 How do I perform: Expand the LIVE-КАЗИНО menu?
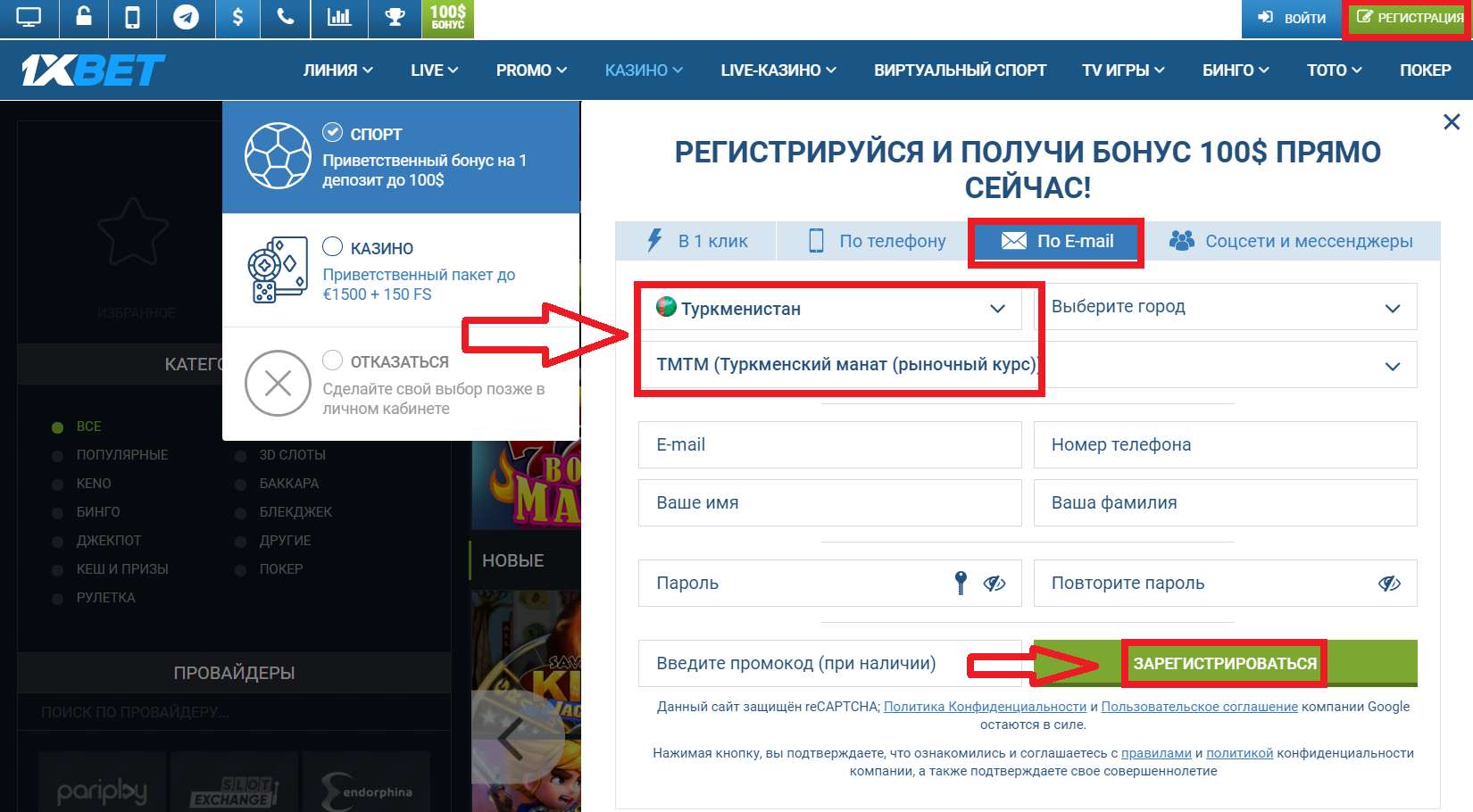point(778,70)
